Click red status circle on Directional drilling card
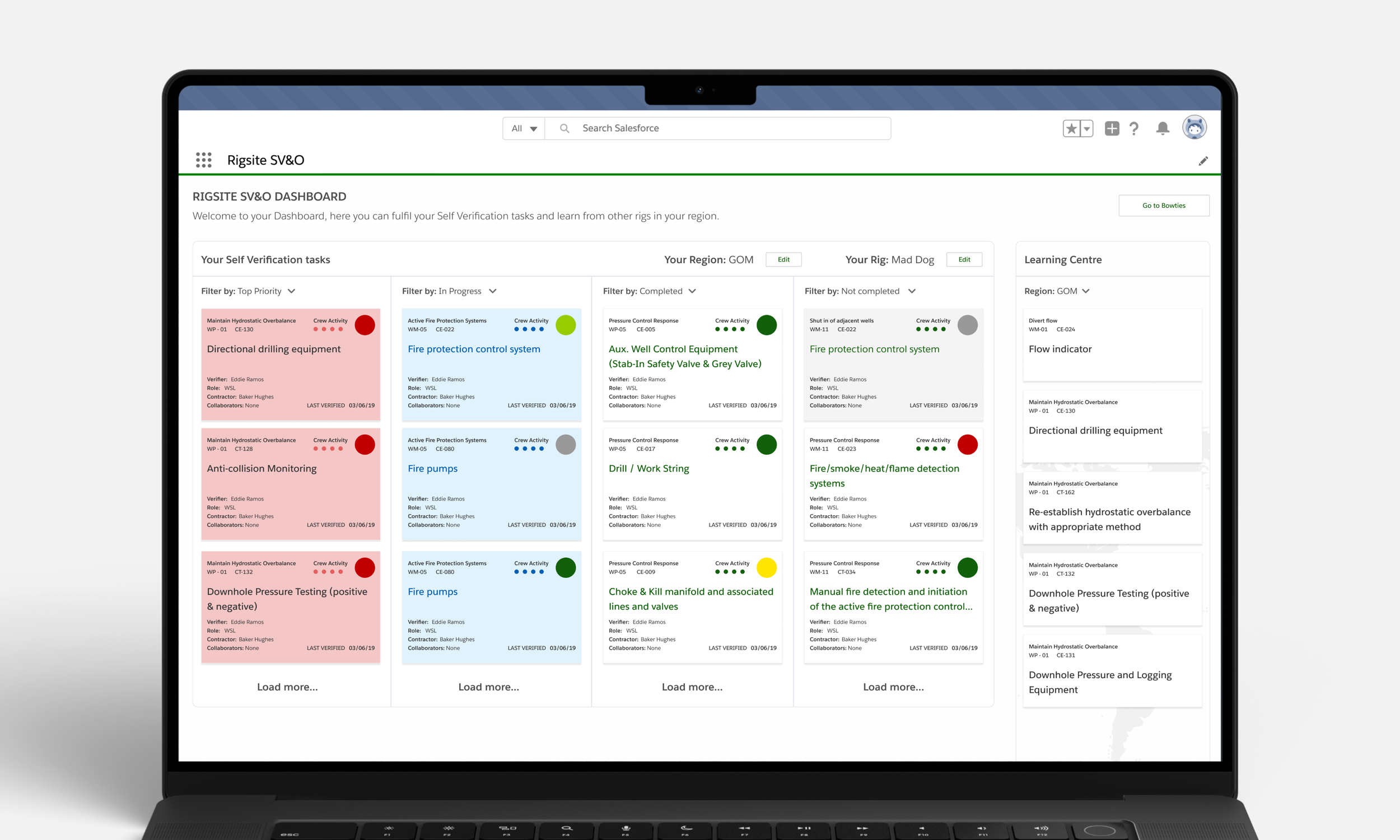Image resolution: width=1400 pixels, height=840 pixels. point(365,325)
